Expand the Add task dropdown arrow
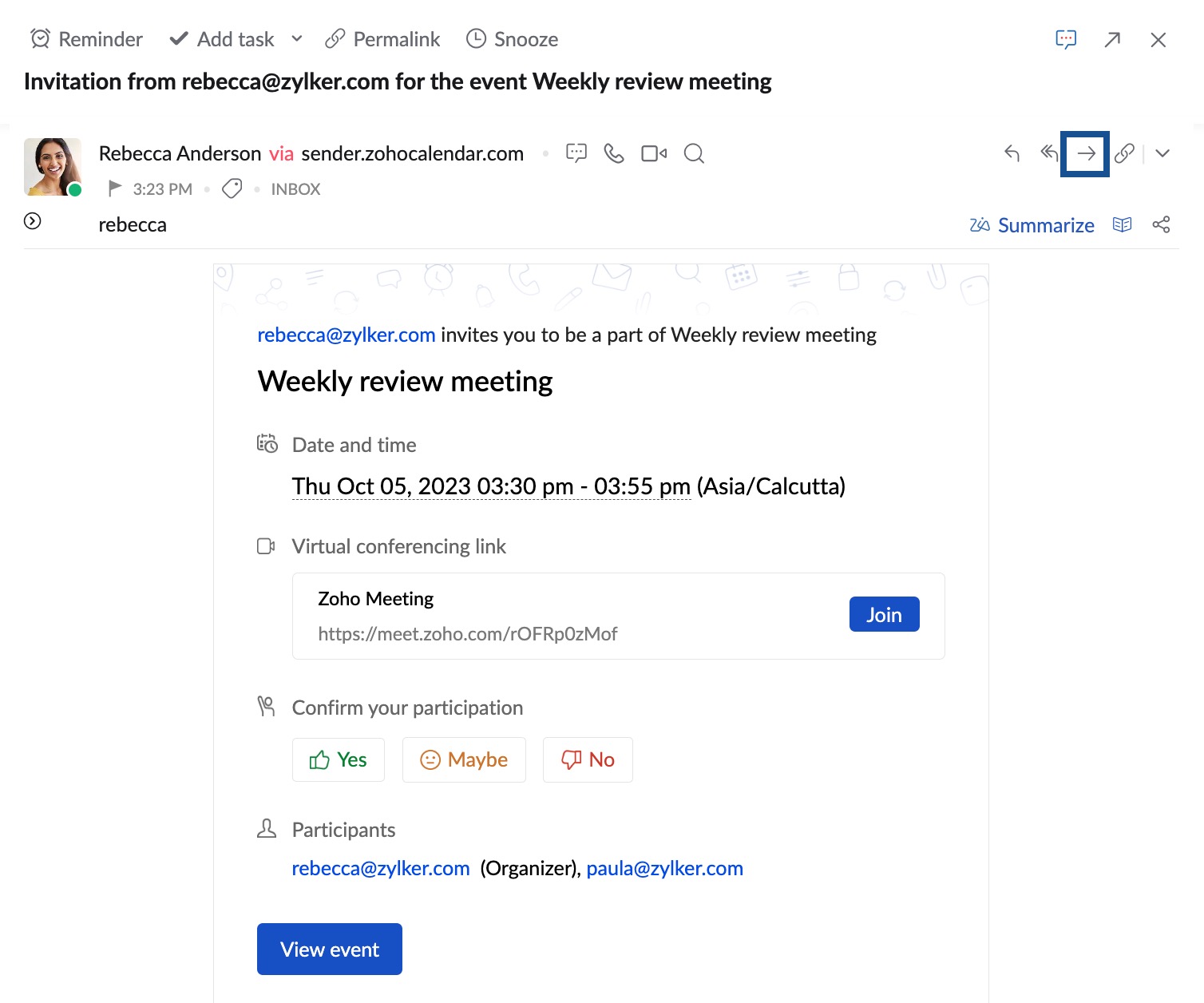This screenshot has height=1003, width=1204. point(297,38)
